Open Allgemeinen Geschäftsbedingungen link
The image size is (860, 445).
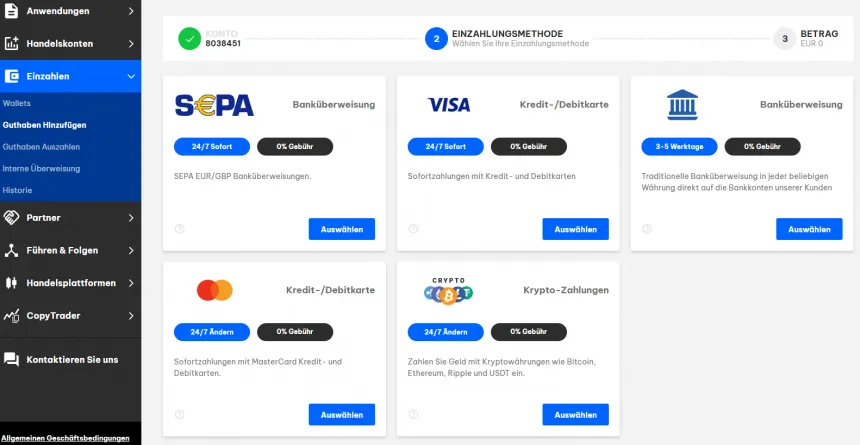(65, 438)
